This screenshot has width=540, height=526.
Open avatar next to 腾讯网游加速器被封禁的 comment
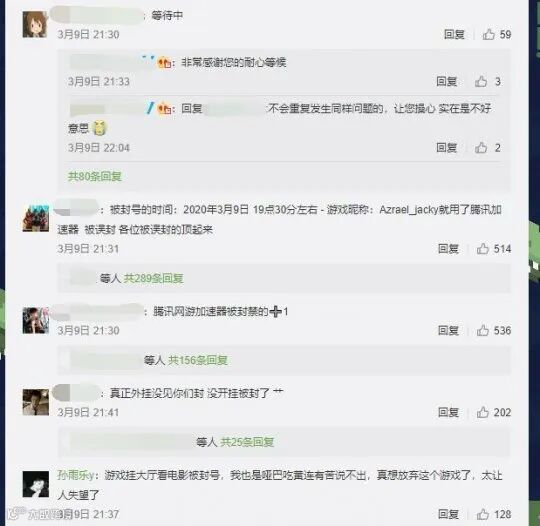(x=35, y=321)
